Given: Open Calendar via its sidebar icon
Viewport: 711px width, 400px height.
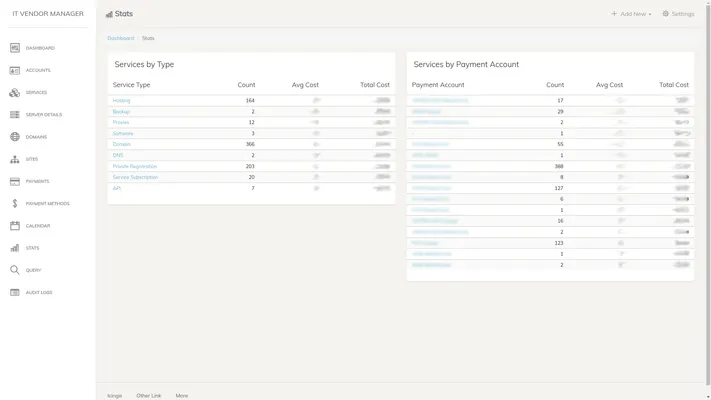Looking at the screenshot, I should point(15,226).
